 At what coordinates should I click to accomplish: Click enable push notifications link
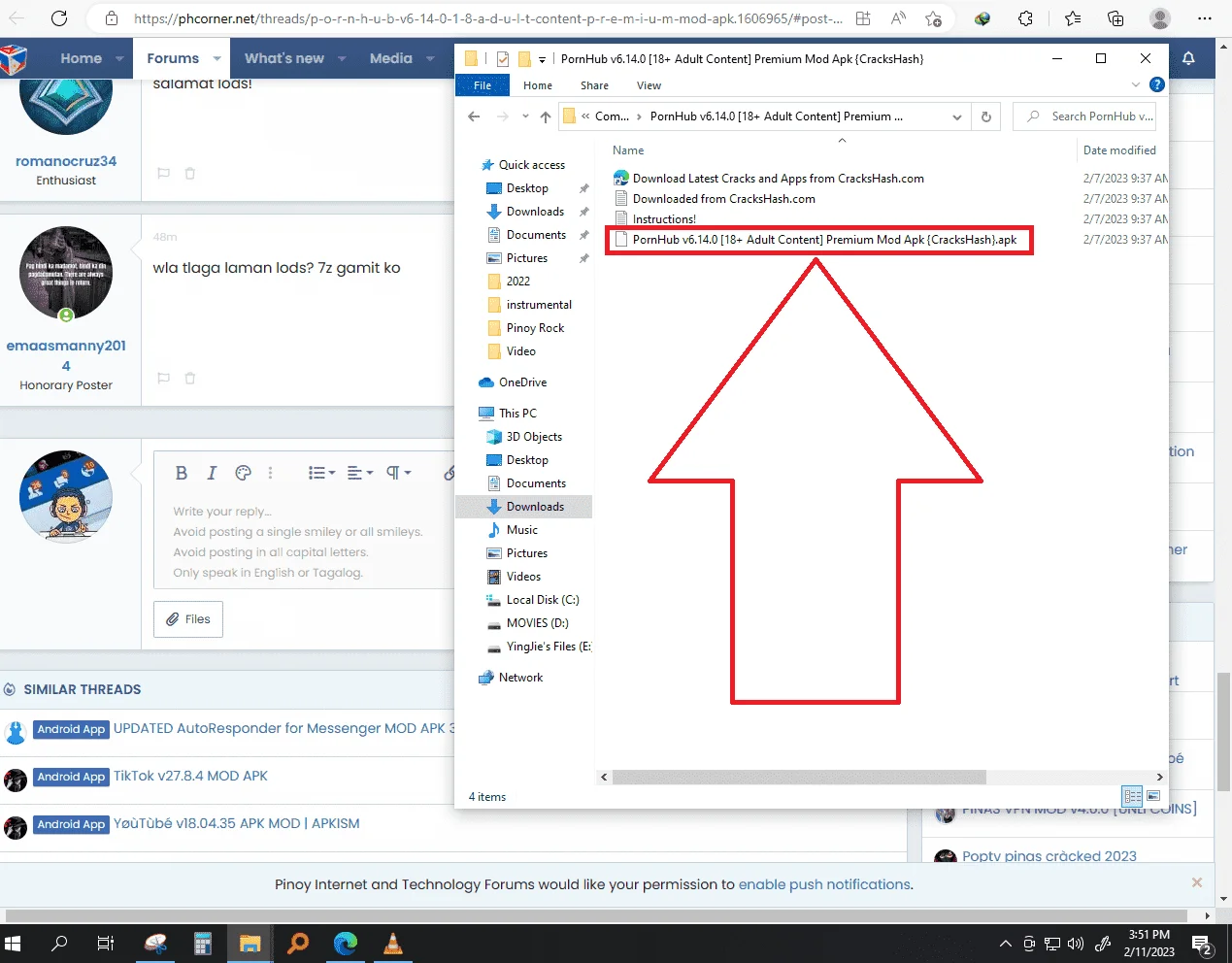click(x=824, y=884)
